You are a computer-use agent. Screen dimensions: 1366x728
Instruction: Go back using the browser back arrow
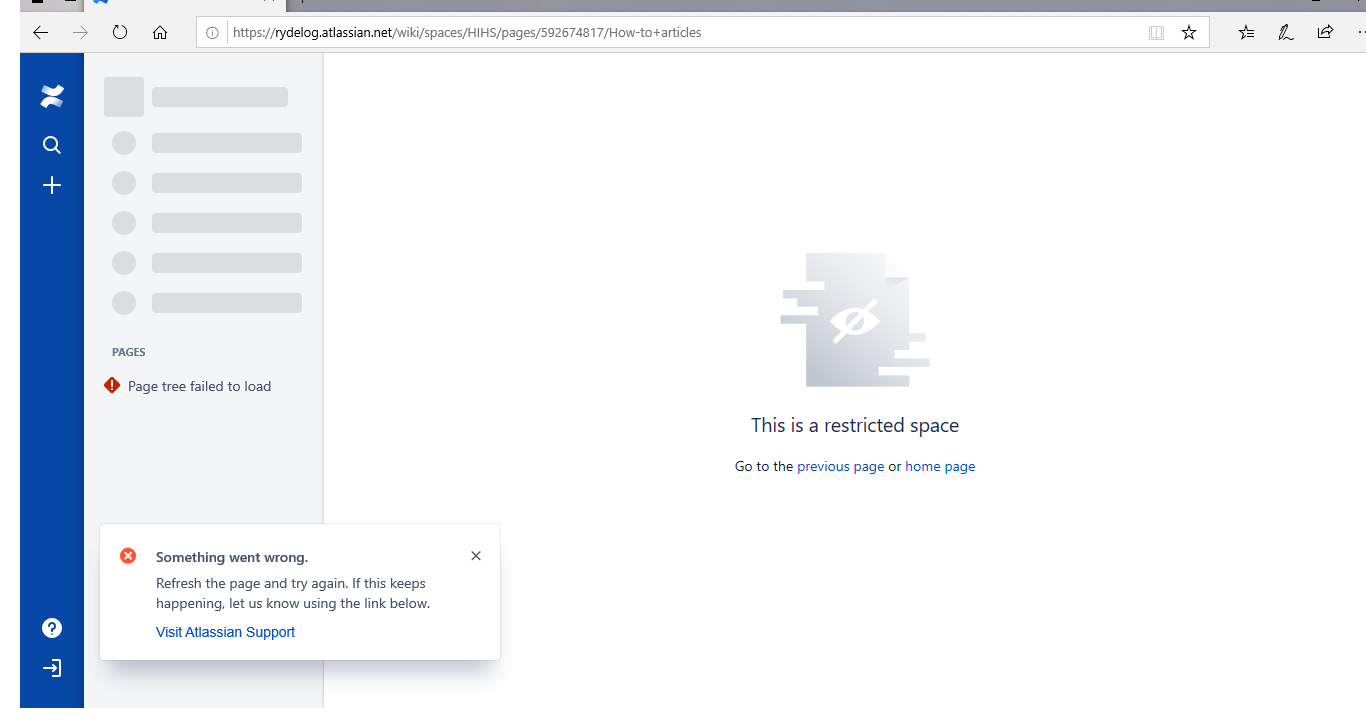(40, 32)
